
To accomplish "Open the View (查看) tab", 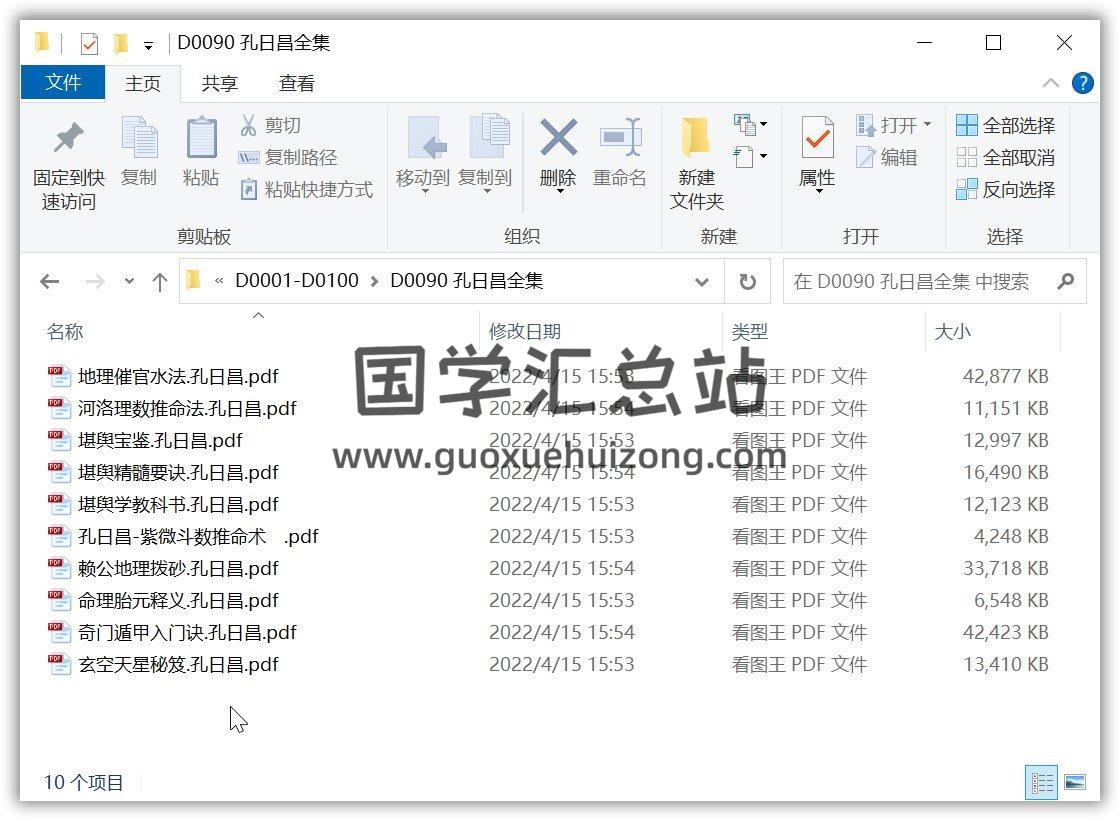I will (296, 84).
